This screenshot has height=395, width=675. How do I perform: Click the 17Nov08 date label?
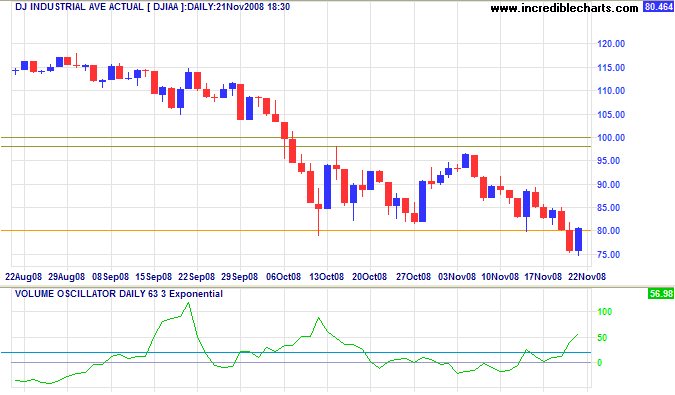(543, 277)
